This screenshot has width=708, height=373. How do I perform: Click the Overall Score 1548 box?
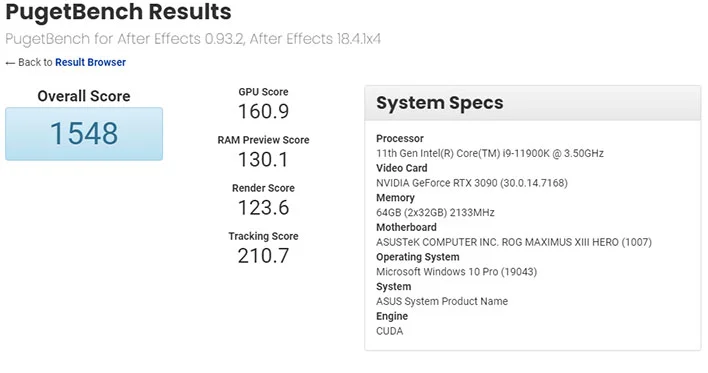pyautogui.click(x=84, y=134)
